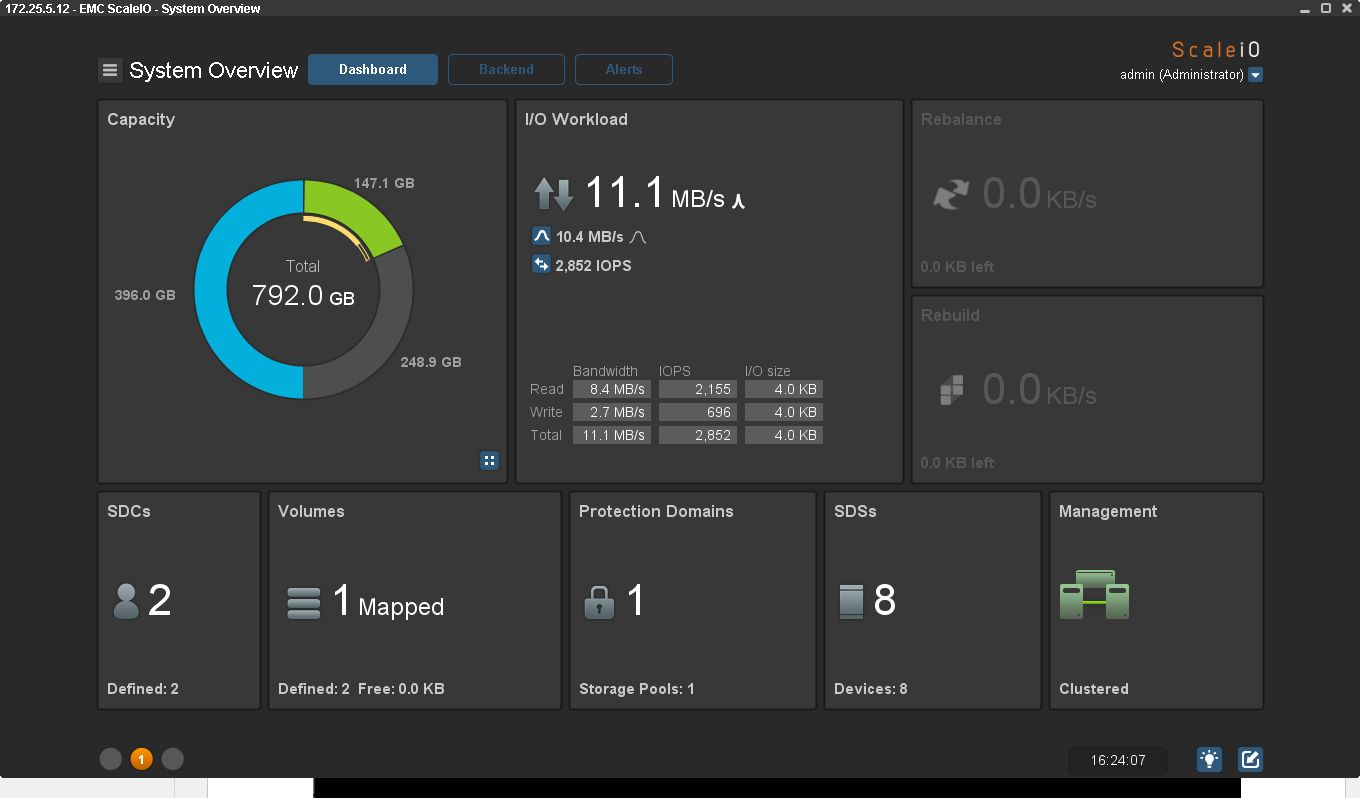
Task: Click the Total row I/O size cell
Action: (x=784, y=436)
